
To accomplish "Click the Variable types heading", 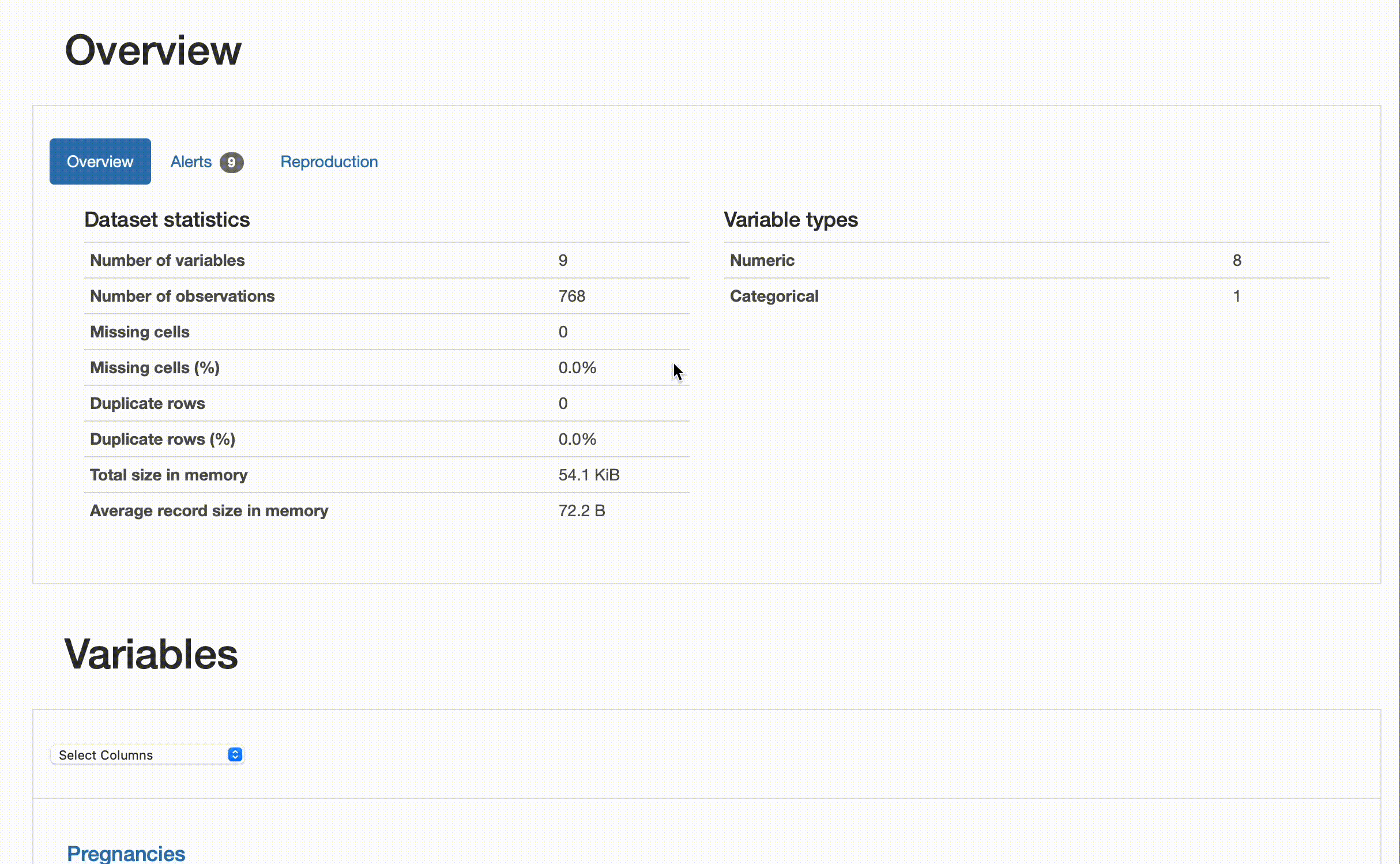I will [x=791, y=220].
